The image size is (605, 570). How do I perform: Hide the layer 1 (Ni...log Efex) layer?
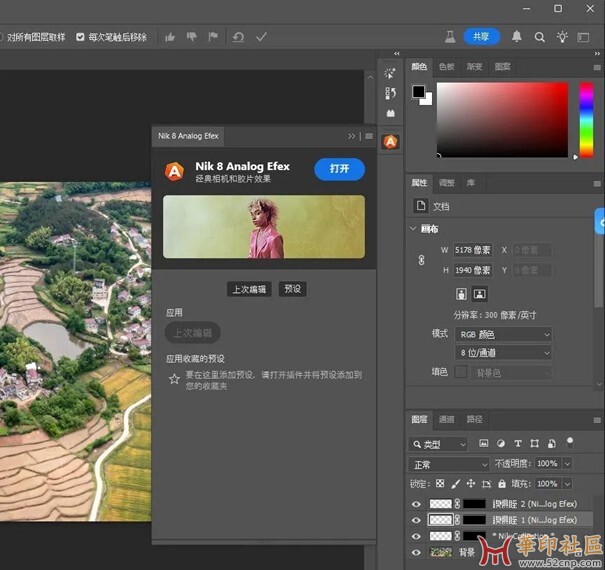tap(416, 520)
